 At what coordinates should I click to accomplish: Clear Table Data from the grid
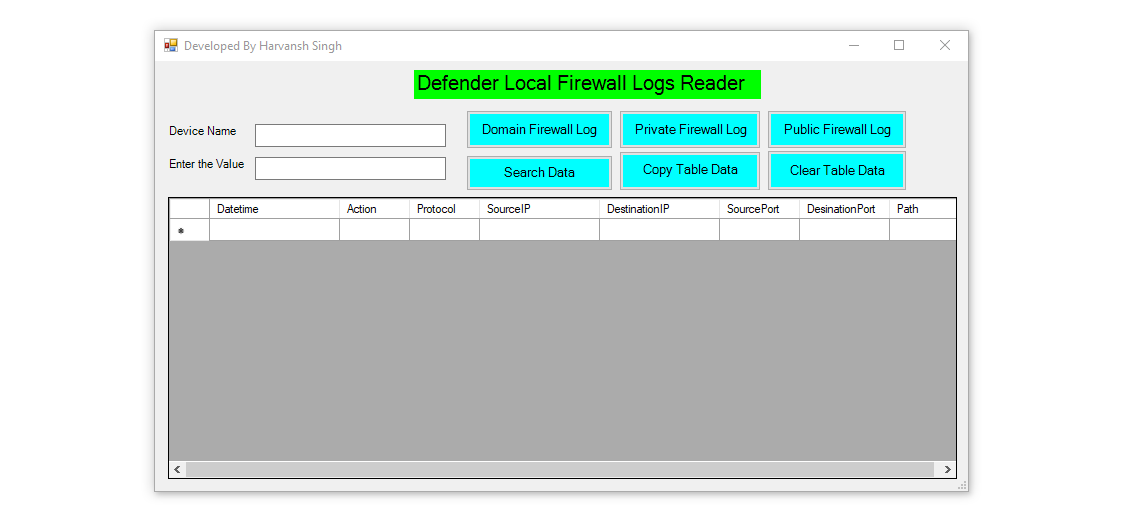pos(837,171)
